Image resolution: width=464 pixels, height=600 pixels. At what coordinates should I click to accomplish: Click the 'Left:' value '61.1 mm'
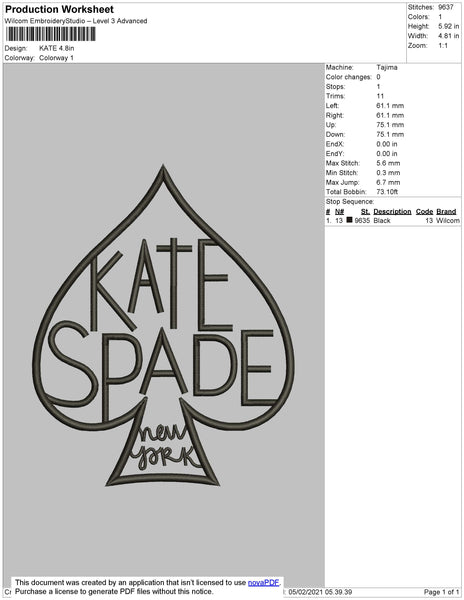(390, 106)
